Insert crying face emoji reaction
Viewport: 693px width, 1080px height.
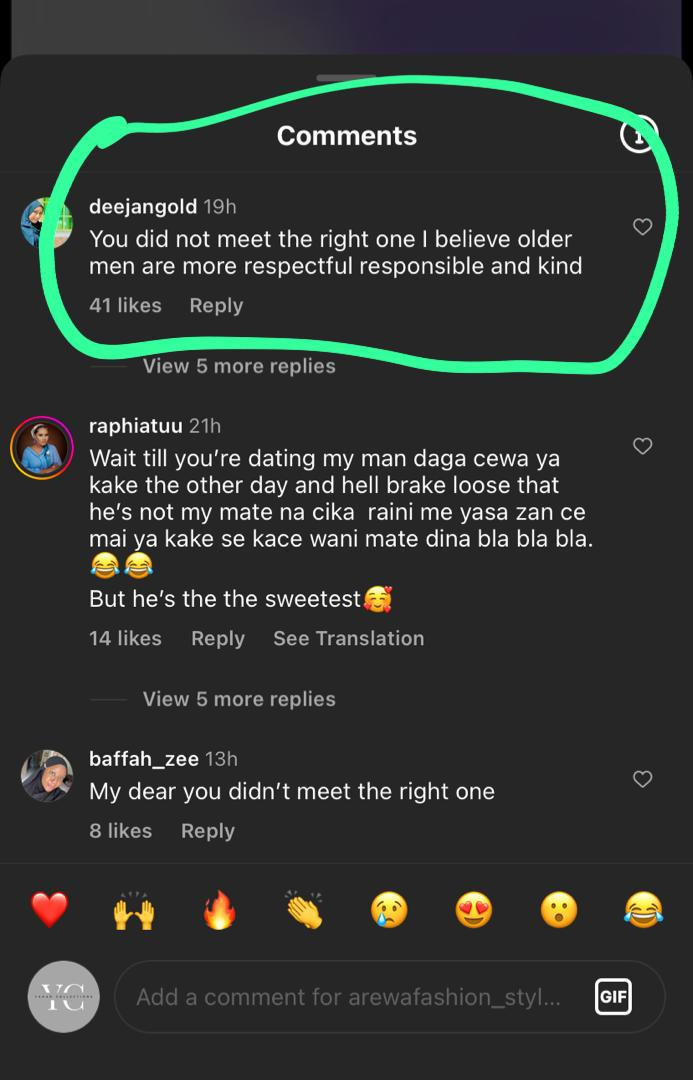pos(388,910)
